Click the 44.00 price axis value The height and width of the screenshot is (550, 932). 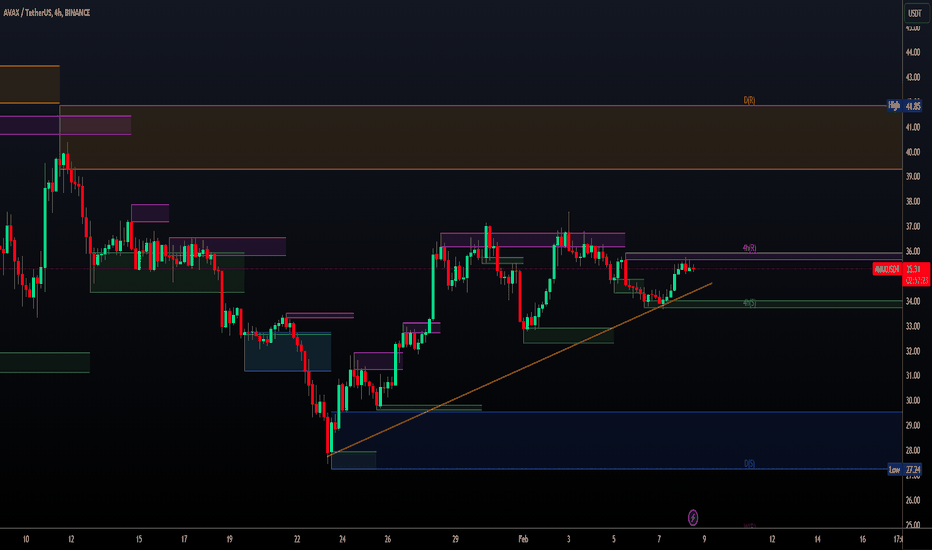[912, 52]
